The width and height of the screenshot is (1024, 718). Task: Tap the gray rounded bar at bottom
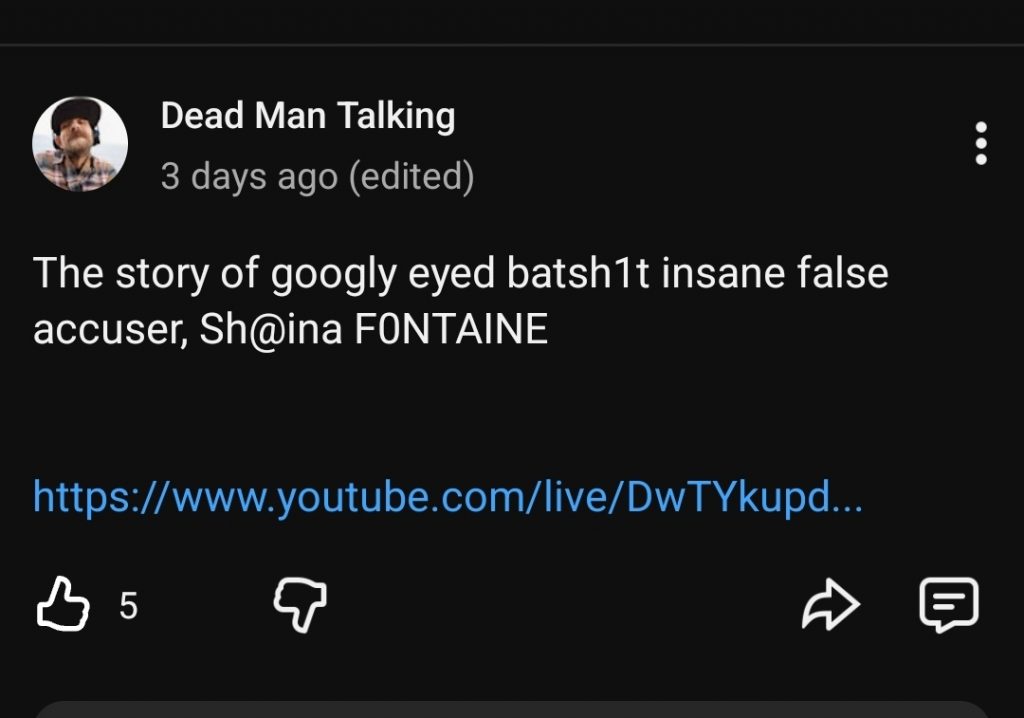pyautogui.click(x=512, y=709)
